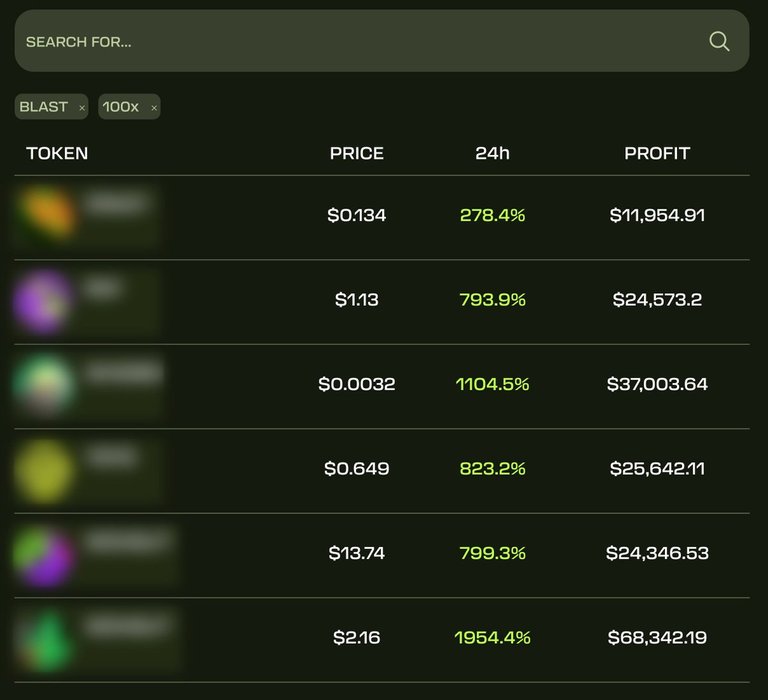The width and height of the screenshot is (768, 700).
Task: Sort by the TOKEN column header
Action: pyautogui.click(x=57, y=153)
